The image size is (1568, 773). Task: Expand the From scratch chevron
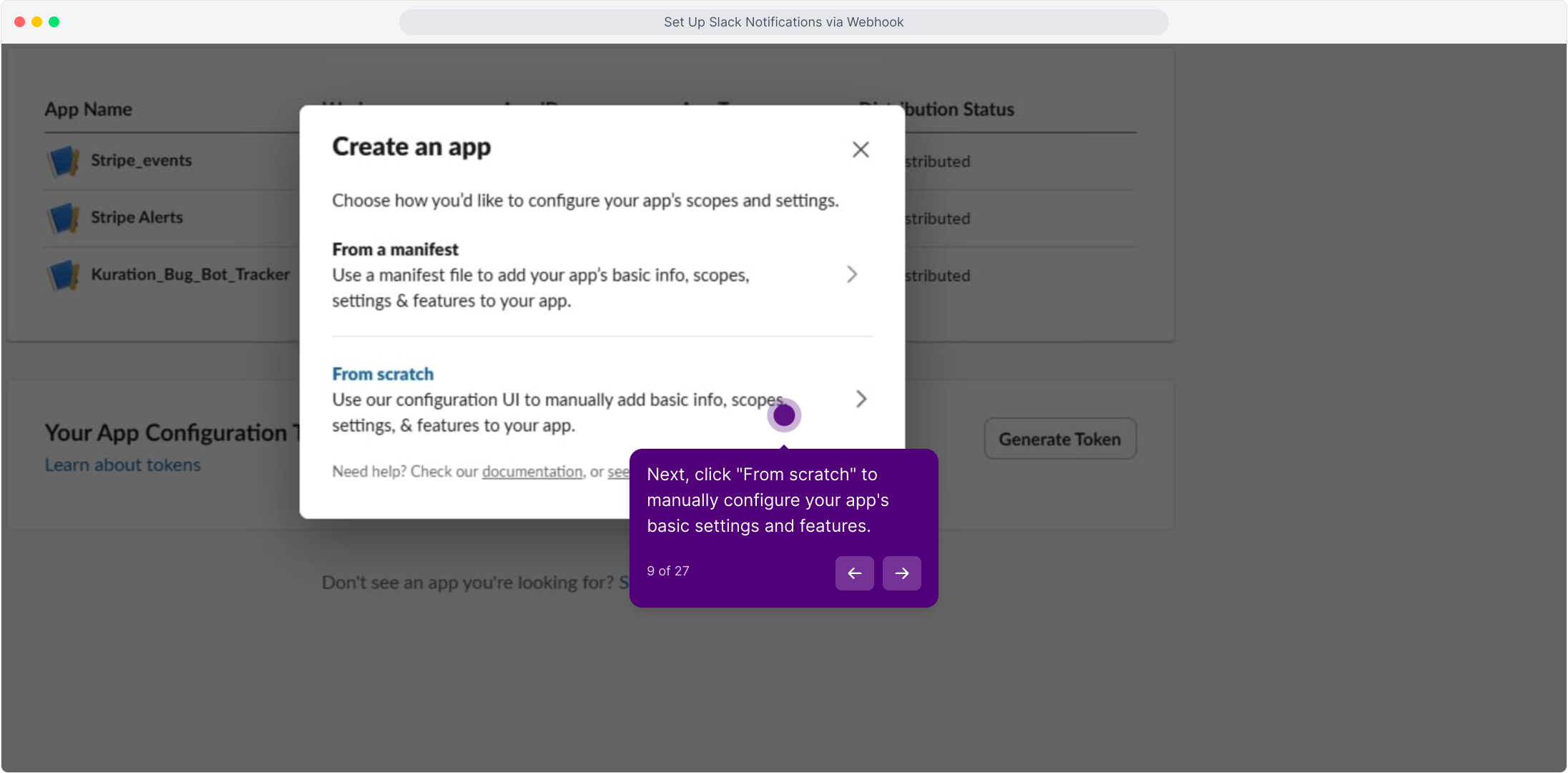[x=861, y=399]
